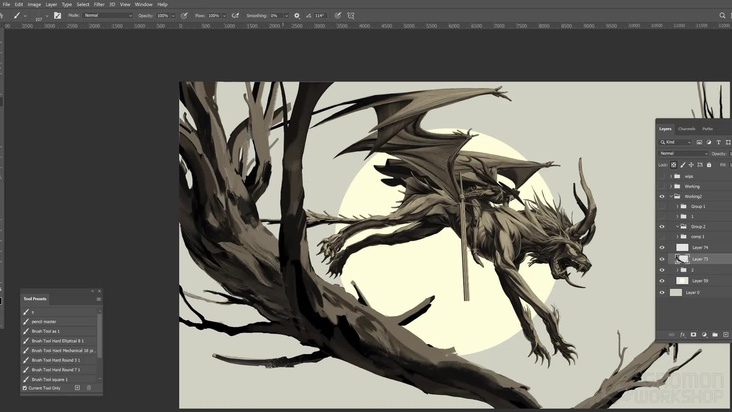The image size is (732, 412).
Task: Switch to the Channels tab
Action: pos(687,129)
